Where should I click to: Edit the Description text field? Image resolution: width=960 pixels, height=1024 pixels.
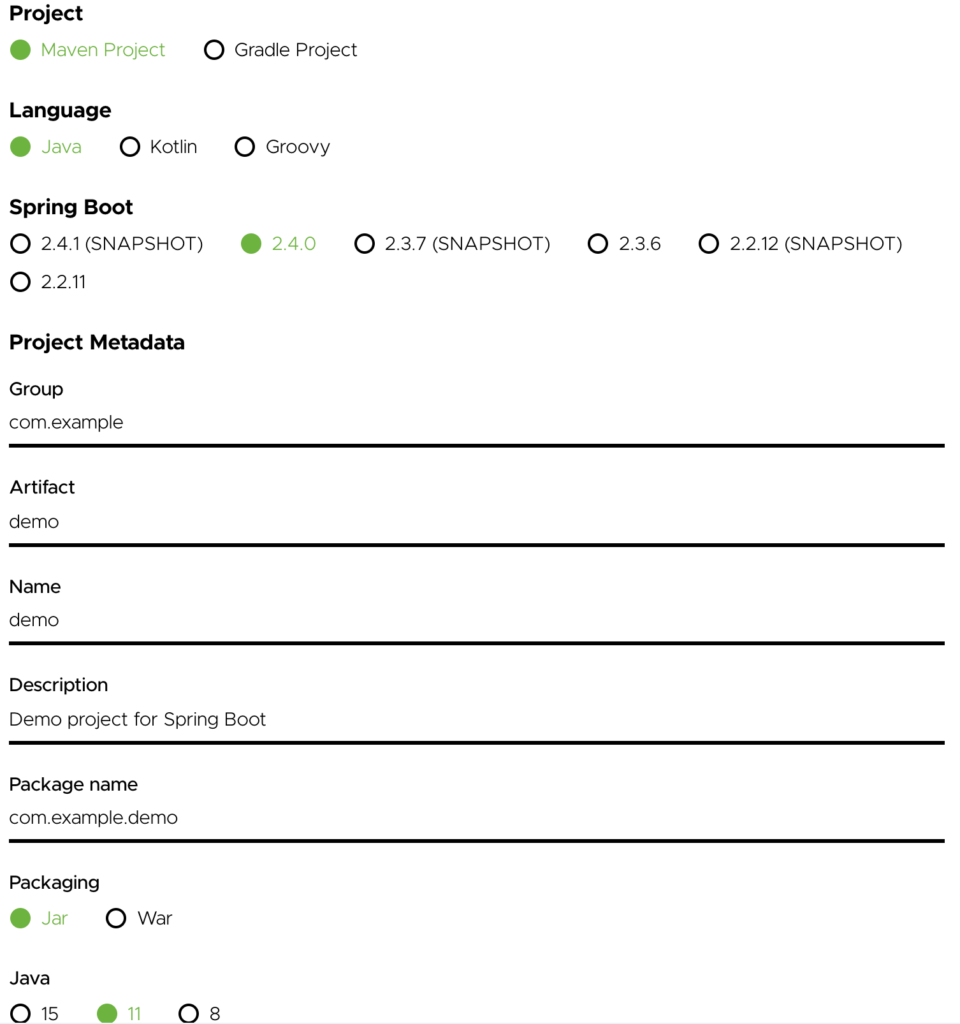coord(476,719)
